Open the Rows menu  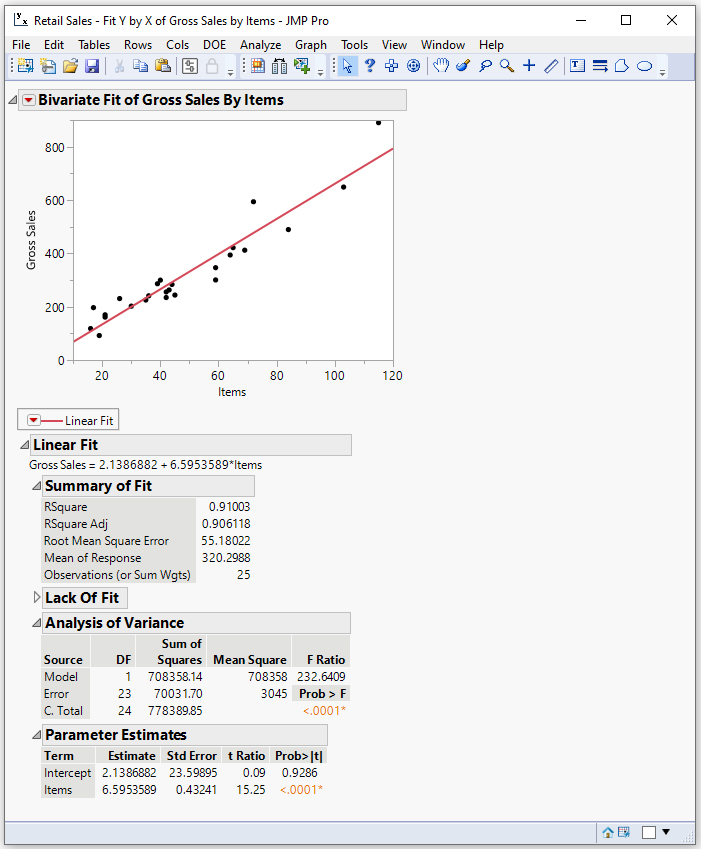137,44
